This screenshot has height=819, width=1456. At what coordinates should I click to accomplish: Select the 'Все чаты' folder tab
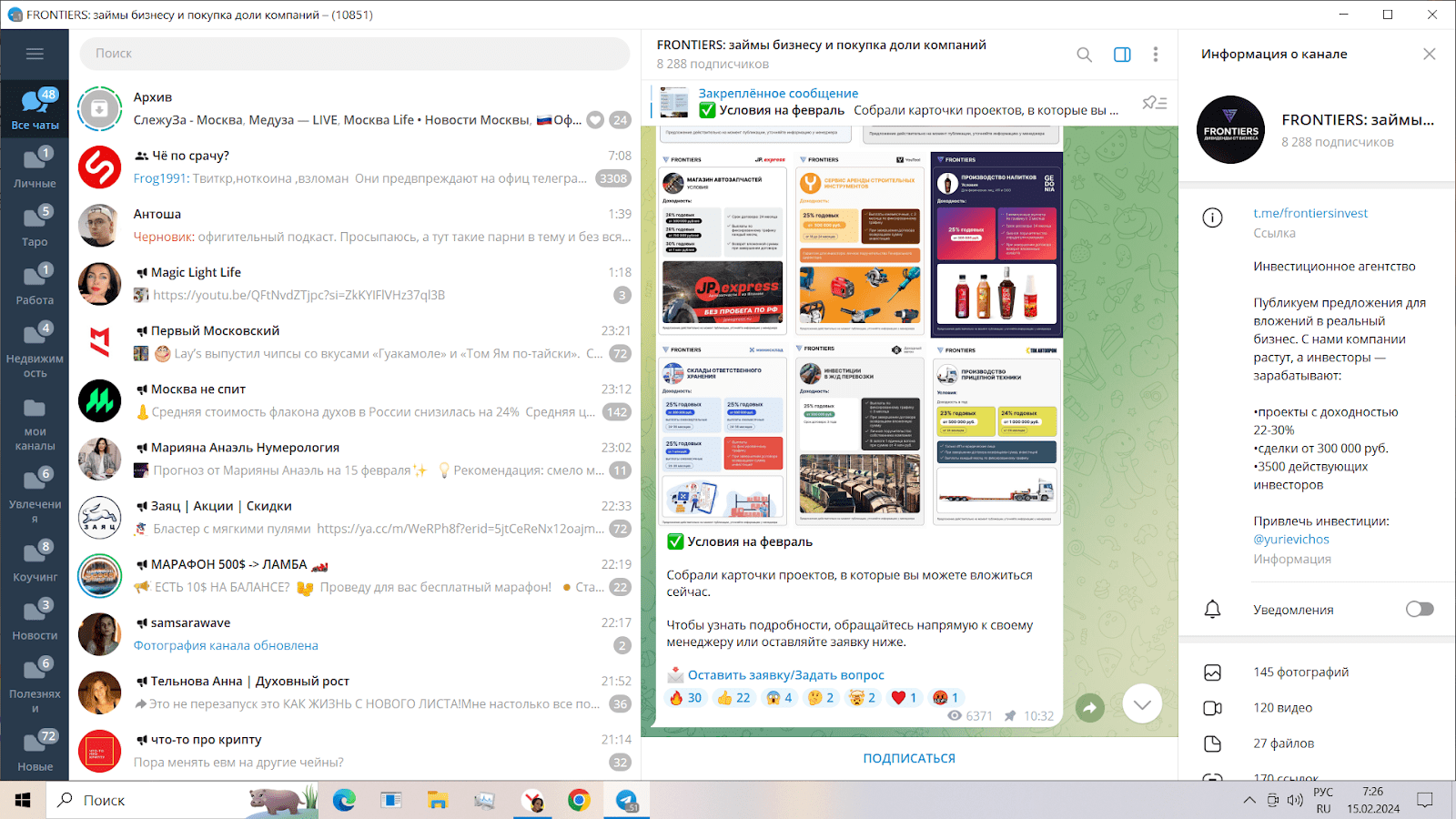click(35, 110)
